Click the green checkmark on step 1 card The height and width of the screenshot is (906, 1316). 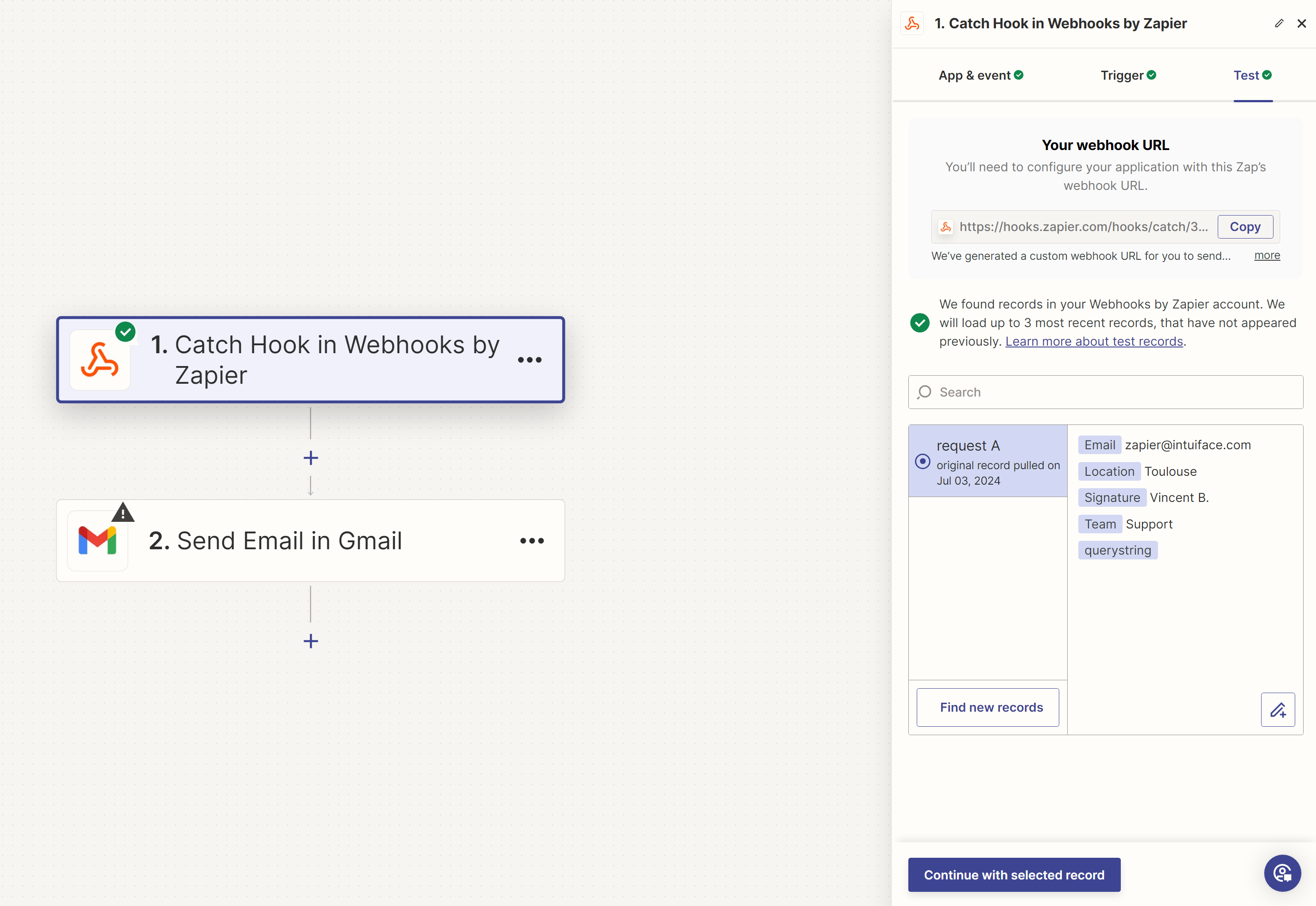pos(125,332)
